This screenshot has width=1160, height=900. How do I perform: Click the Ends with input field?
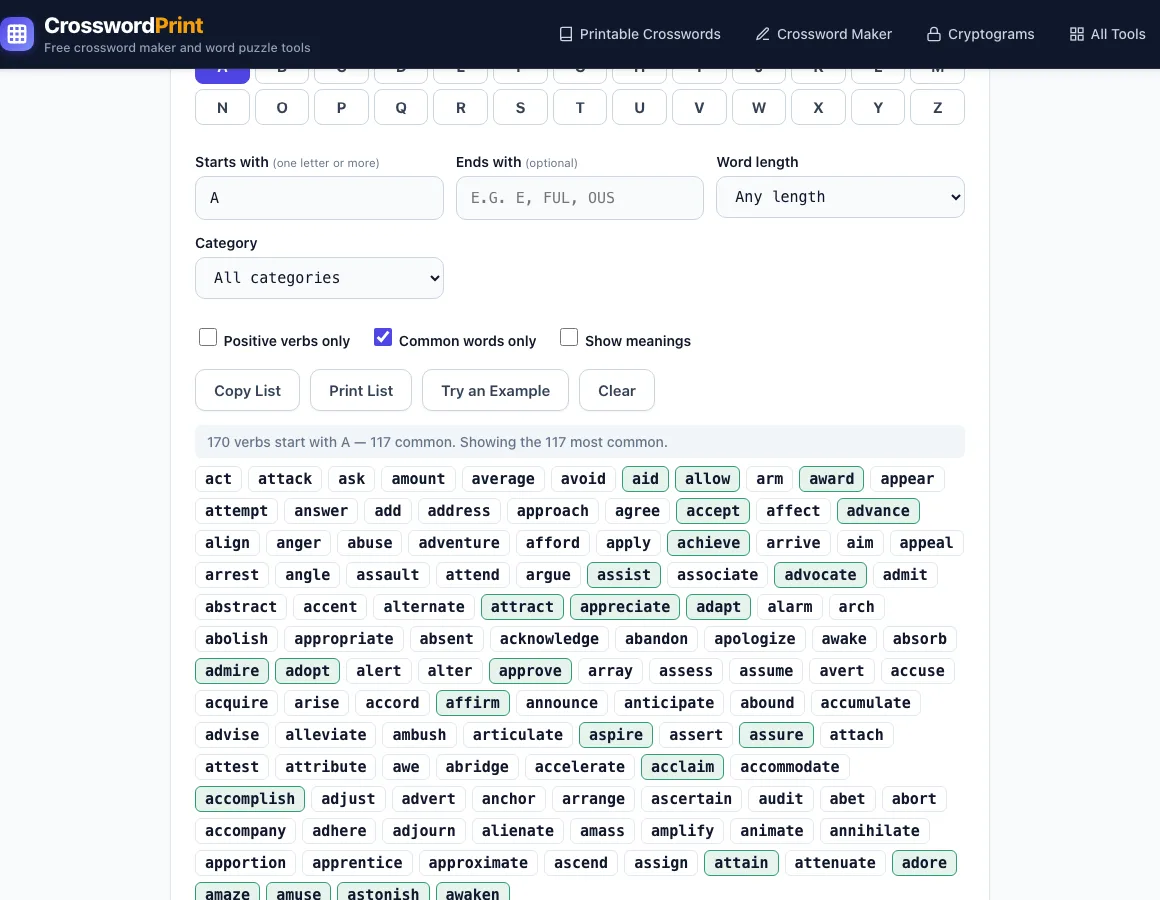click(x=579, y=197)
